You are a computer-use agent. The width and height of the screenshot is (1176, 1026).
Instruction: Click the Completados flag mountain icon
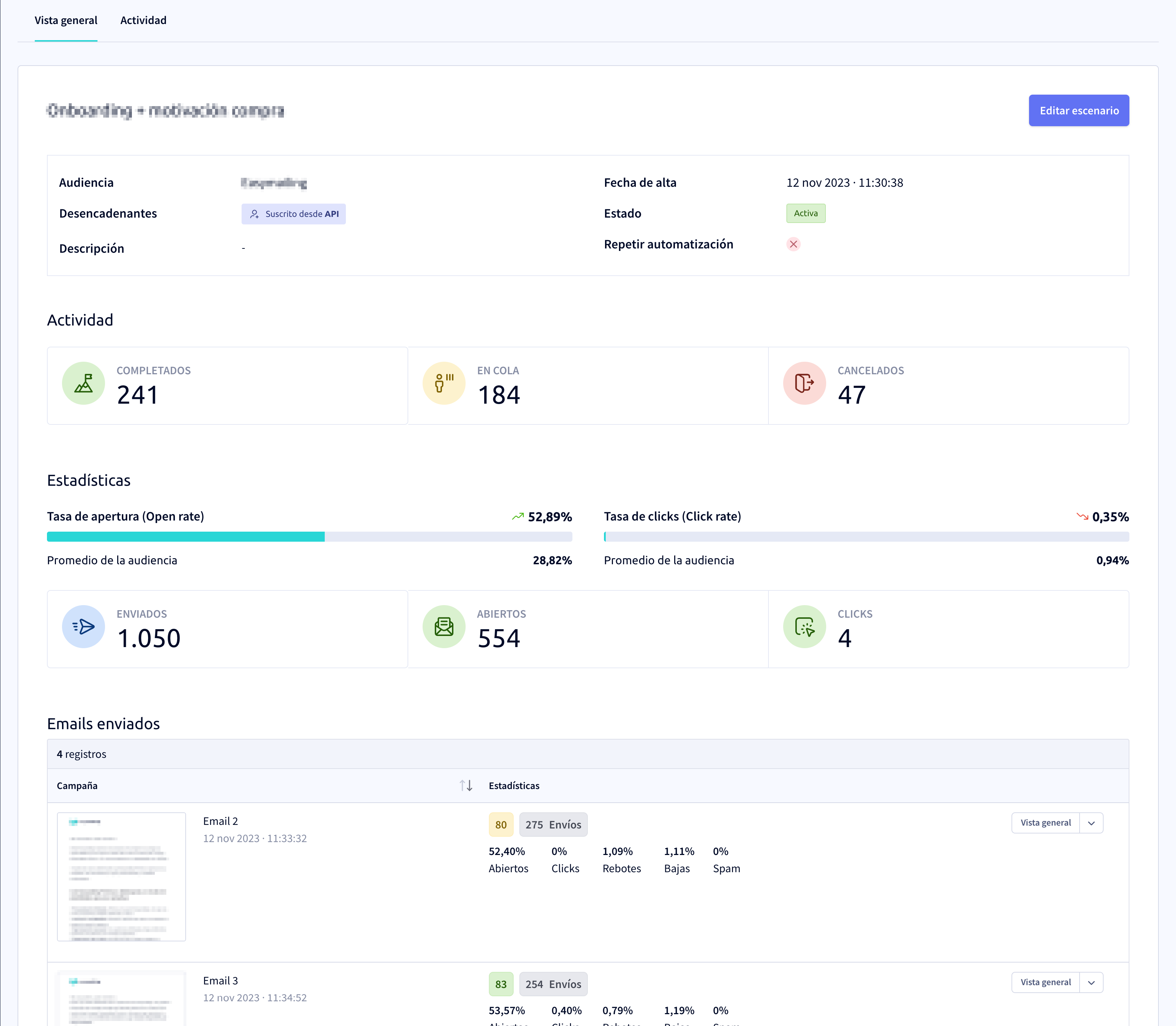84,384
